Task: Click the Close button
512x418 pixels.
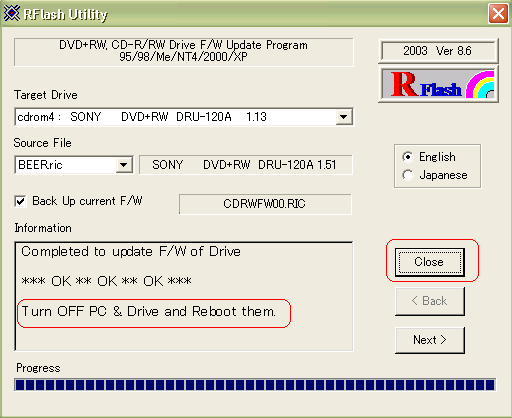Action: pyautogui.click(x=430, y=262)
